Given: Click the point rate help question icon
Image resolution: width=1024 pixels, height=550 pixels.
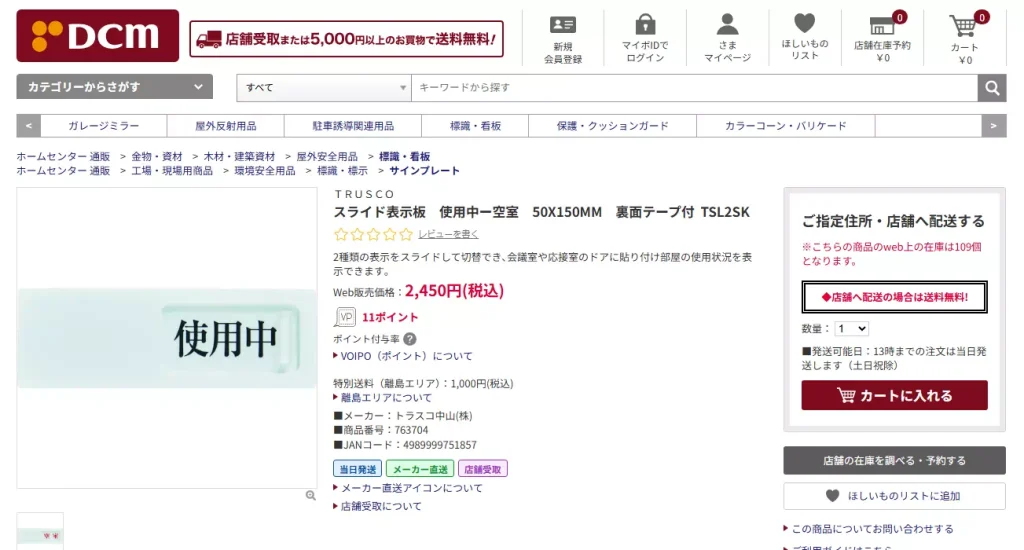Looking at the screenshot, I should 409,339.
